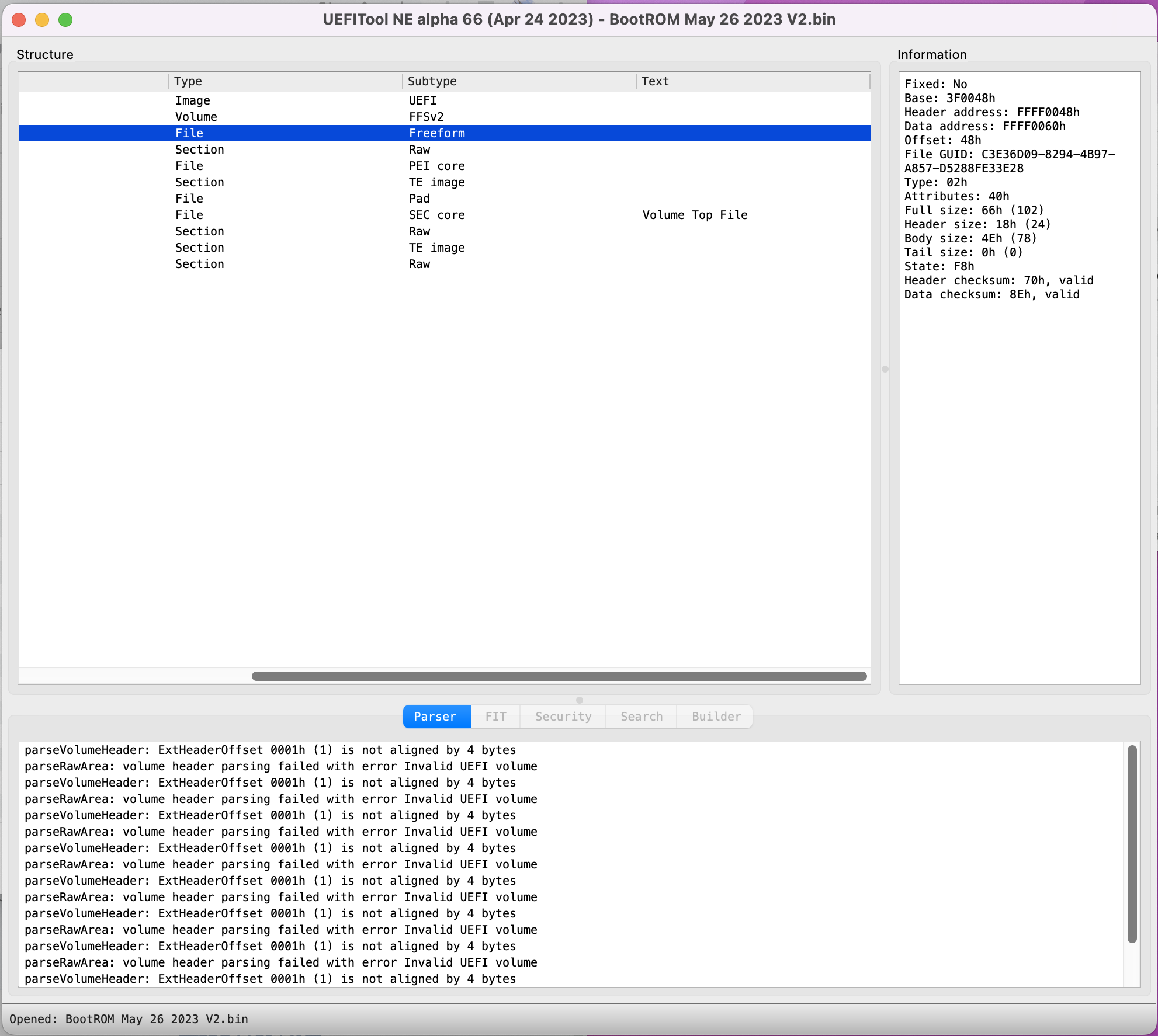
Task: Click inside the Information text panel
Action: [1019, 467]
